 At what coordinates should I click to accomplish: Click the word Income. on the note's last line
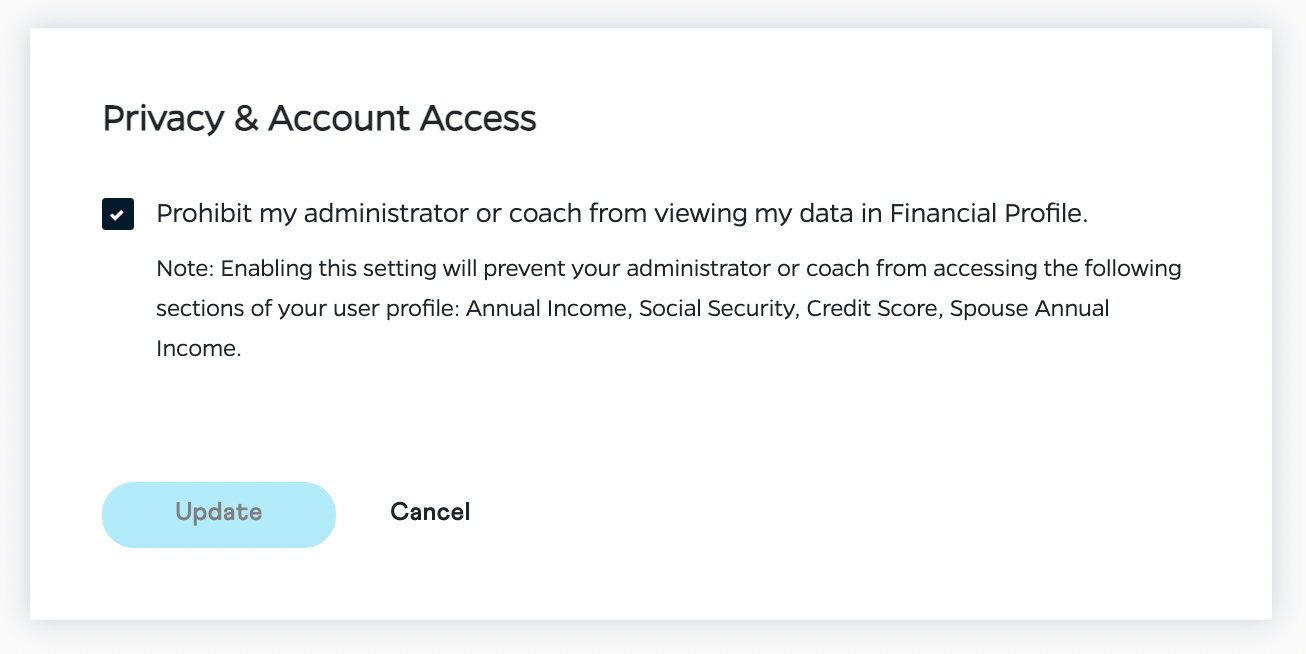[199, 349]
